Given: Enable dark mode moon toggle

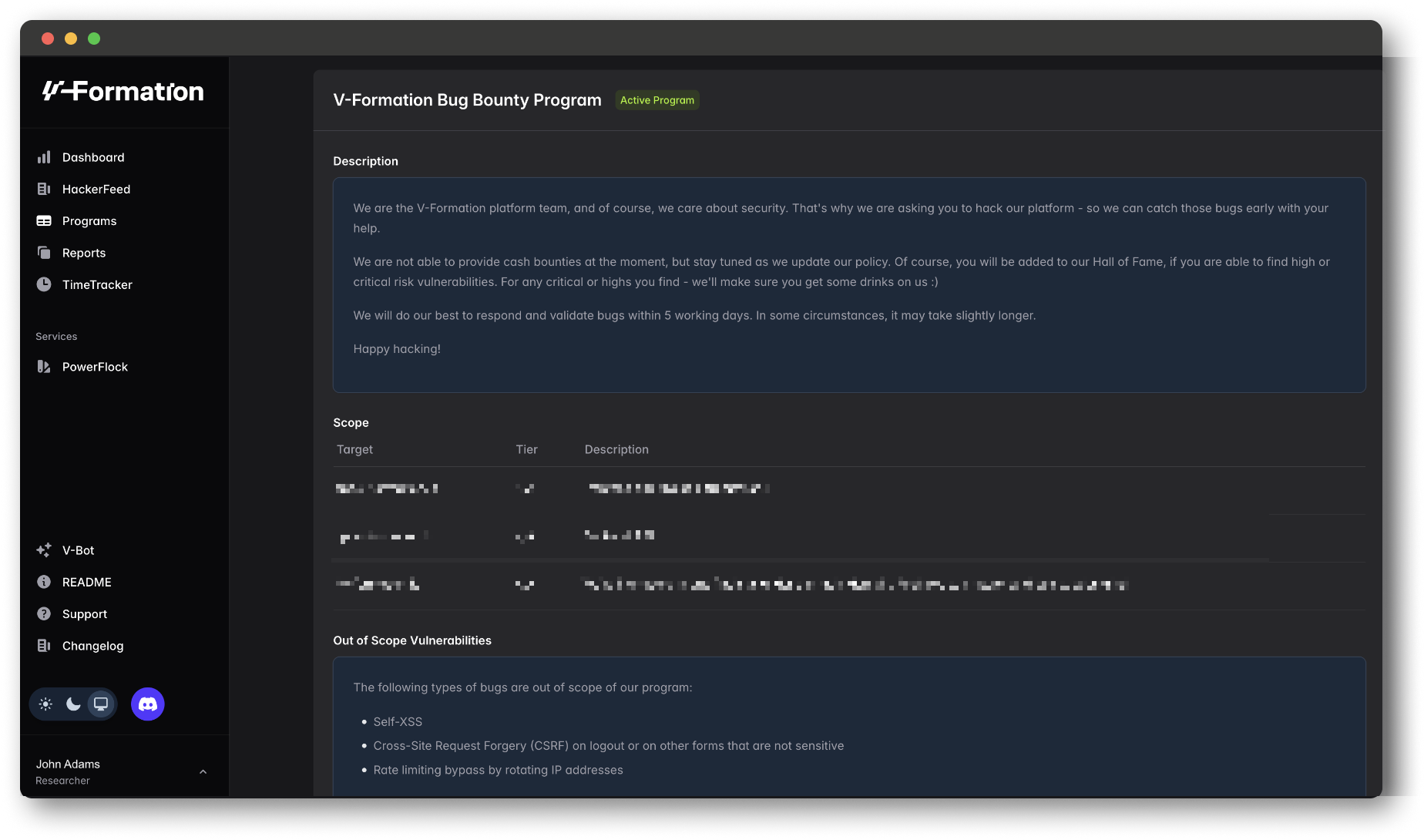Looking at the screenshot, I should pyautogui.click(x=73, y=704).
